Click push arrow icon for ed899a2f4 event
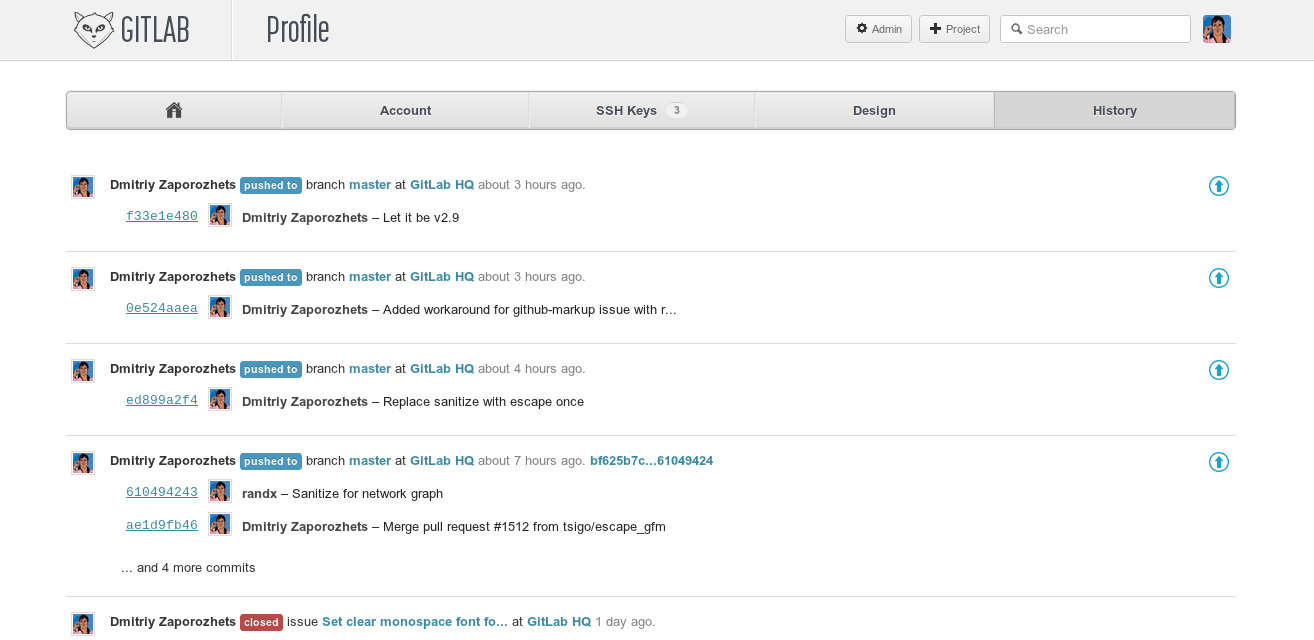 tap(1218, 370)
